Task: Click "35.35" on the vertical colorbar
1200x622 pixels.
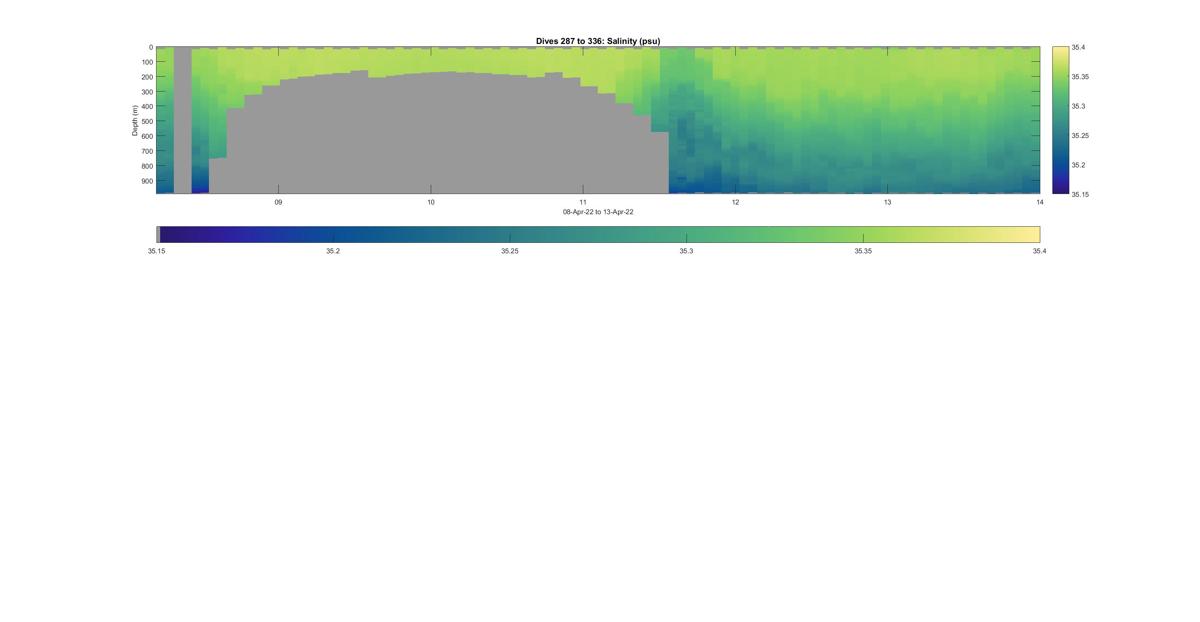Action: click(1080, 76)
